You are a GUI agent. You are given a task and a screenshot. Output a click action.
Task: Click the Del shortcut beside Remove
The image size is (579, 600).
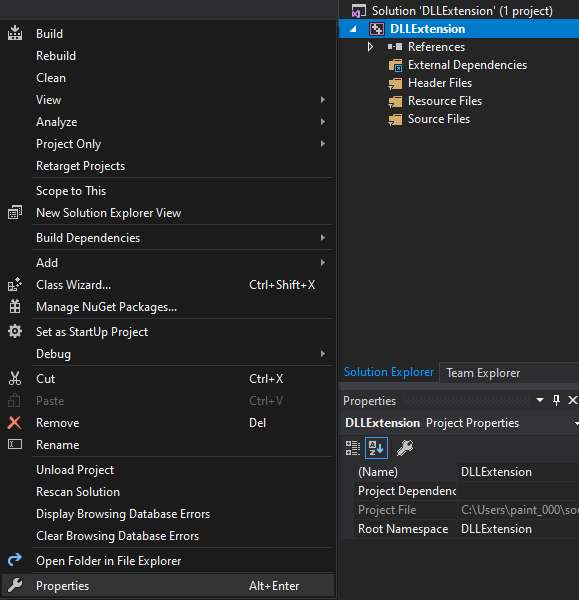pyautogui.click(x=257, y=422)
